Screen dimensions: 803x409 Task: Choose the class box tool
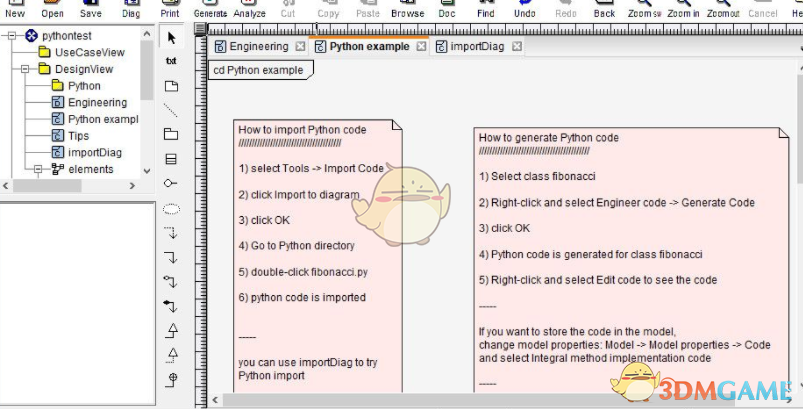(x=171, y=159)
